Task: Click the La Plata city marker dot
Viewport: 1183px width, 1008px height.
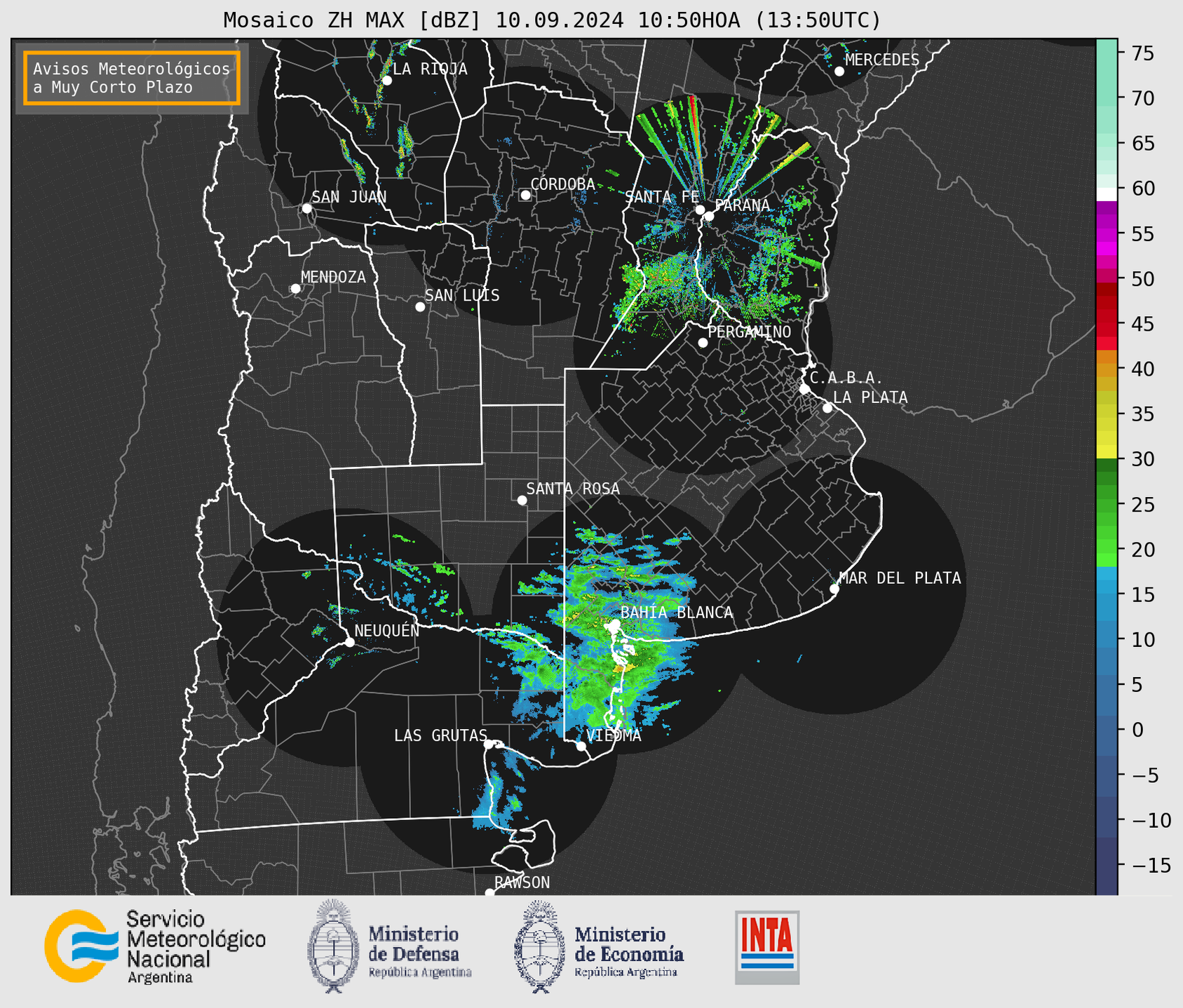Action: point(827,408)
